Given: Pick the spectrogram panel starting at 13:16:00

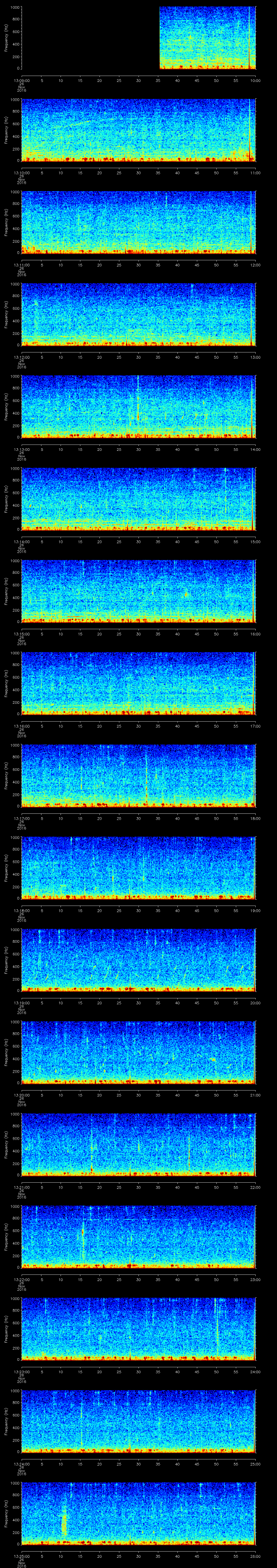Looking at the screenshot, I should pos(139,683).
